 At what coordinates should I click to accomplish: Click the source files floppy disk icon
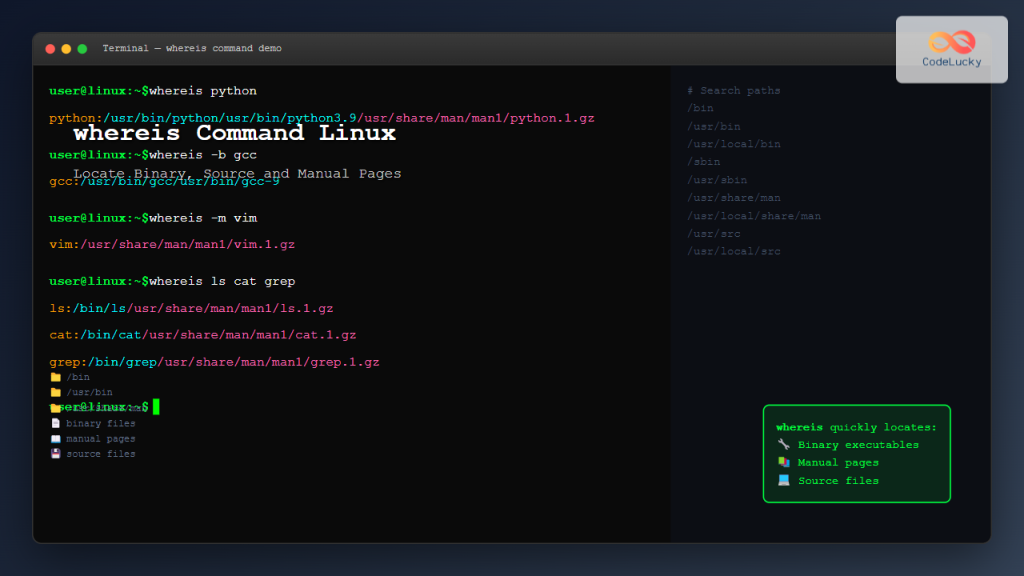[55, 453]
